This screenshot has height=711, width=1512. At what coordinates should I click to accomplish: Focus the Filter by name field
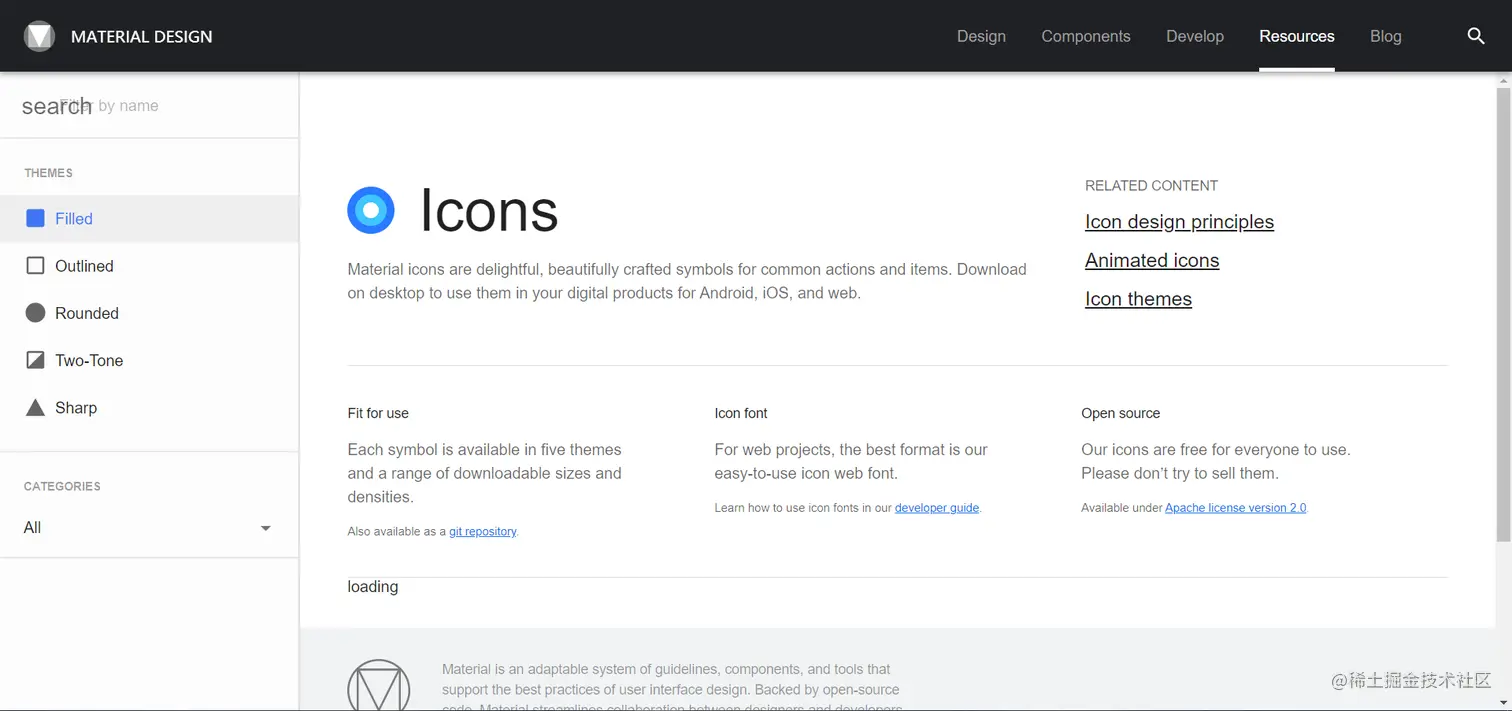(150, 106)
